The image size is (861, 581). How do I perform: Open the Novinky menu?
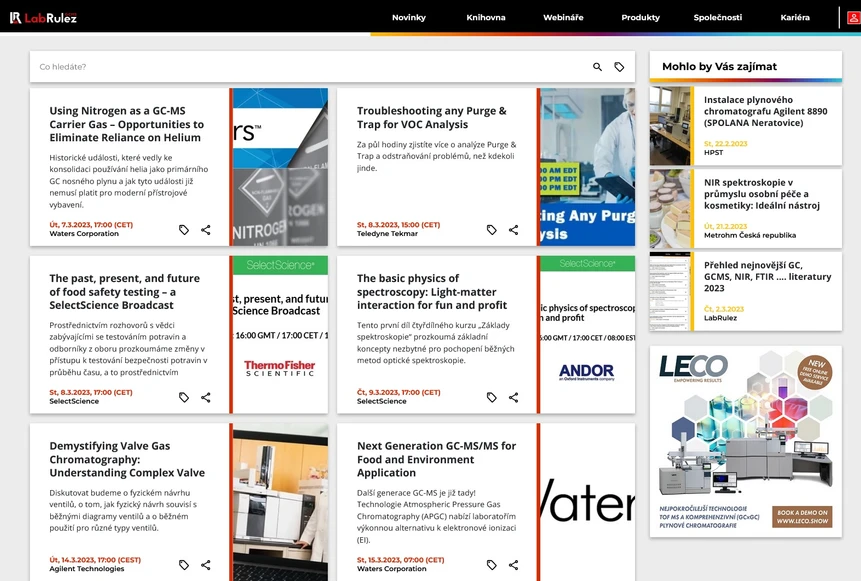point(408,17)
